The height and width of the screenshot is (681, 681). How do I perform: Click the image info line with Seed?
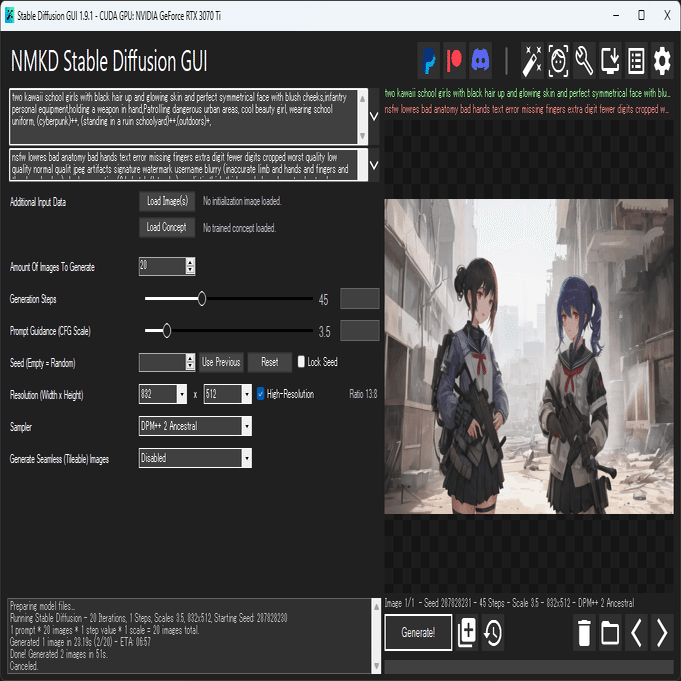(509, 603)
